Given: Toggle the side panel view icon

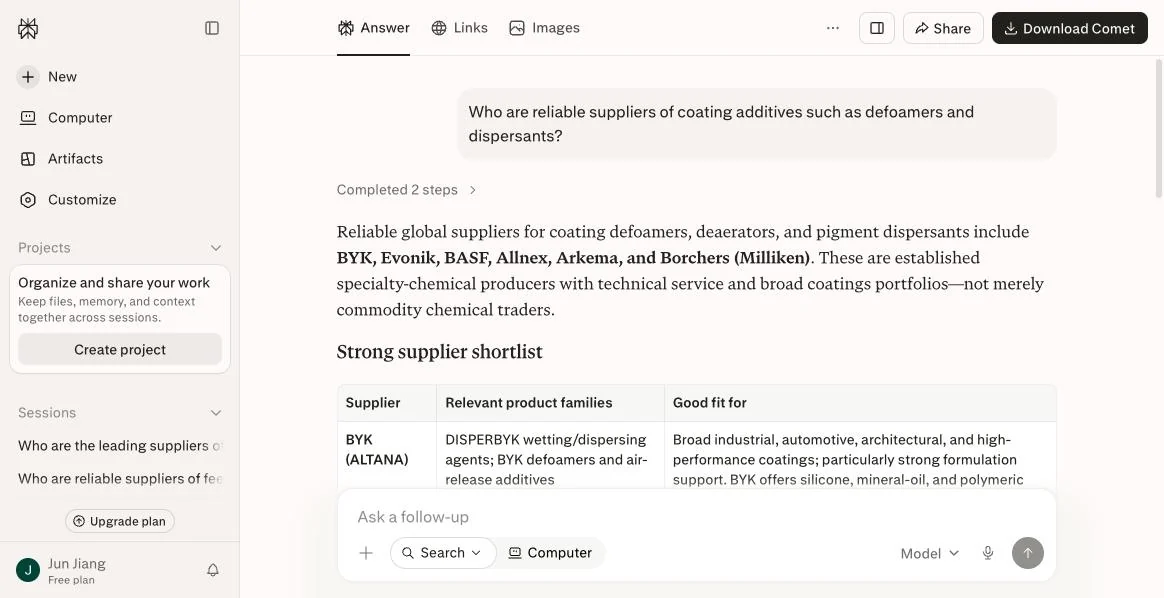Looking at the screenshot, I should [877, 28].
